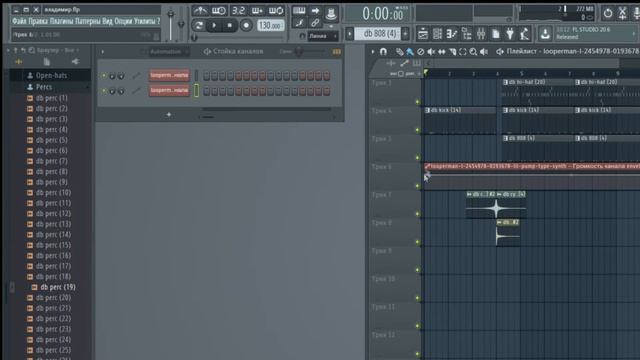This screenshot has width=640, height=360.
Task: Mute playlist Track 3 green light
Action: (x=417, y=102)
